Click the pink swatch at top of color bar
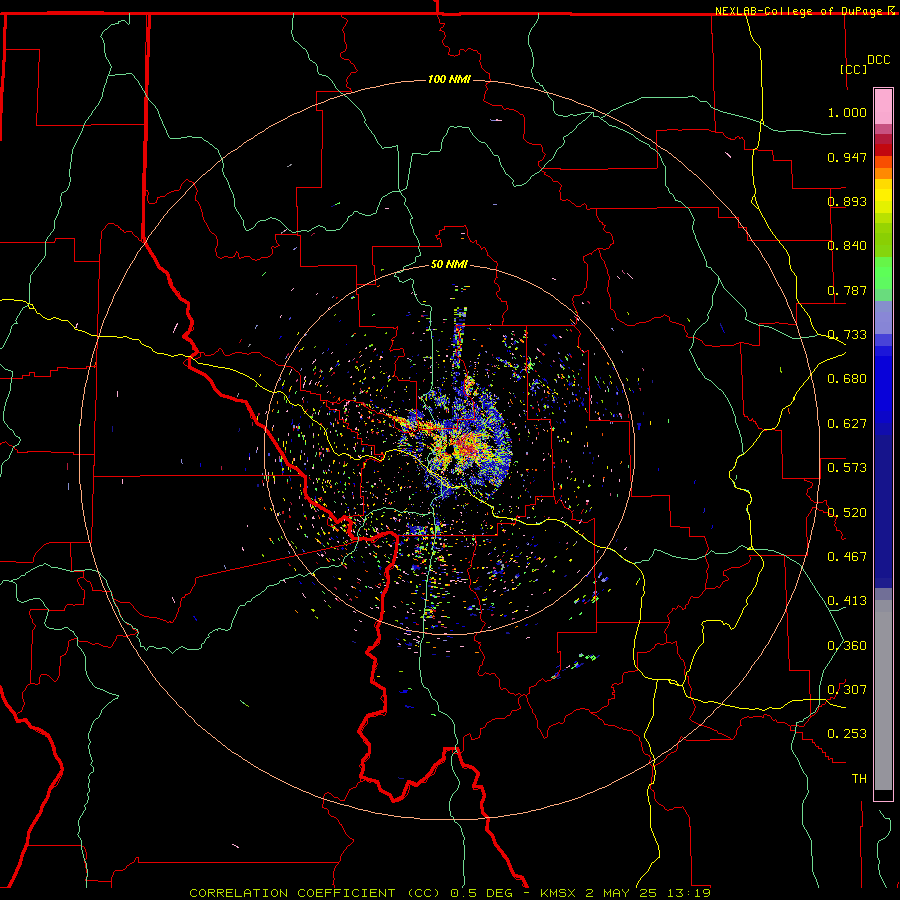The width and height of the screenshot is (900, 900). click(x=883, y=106)
